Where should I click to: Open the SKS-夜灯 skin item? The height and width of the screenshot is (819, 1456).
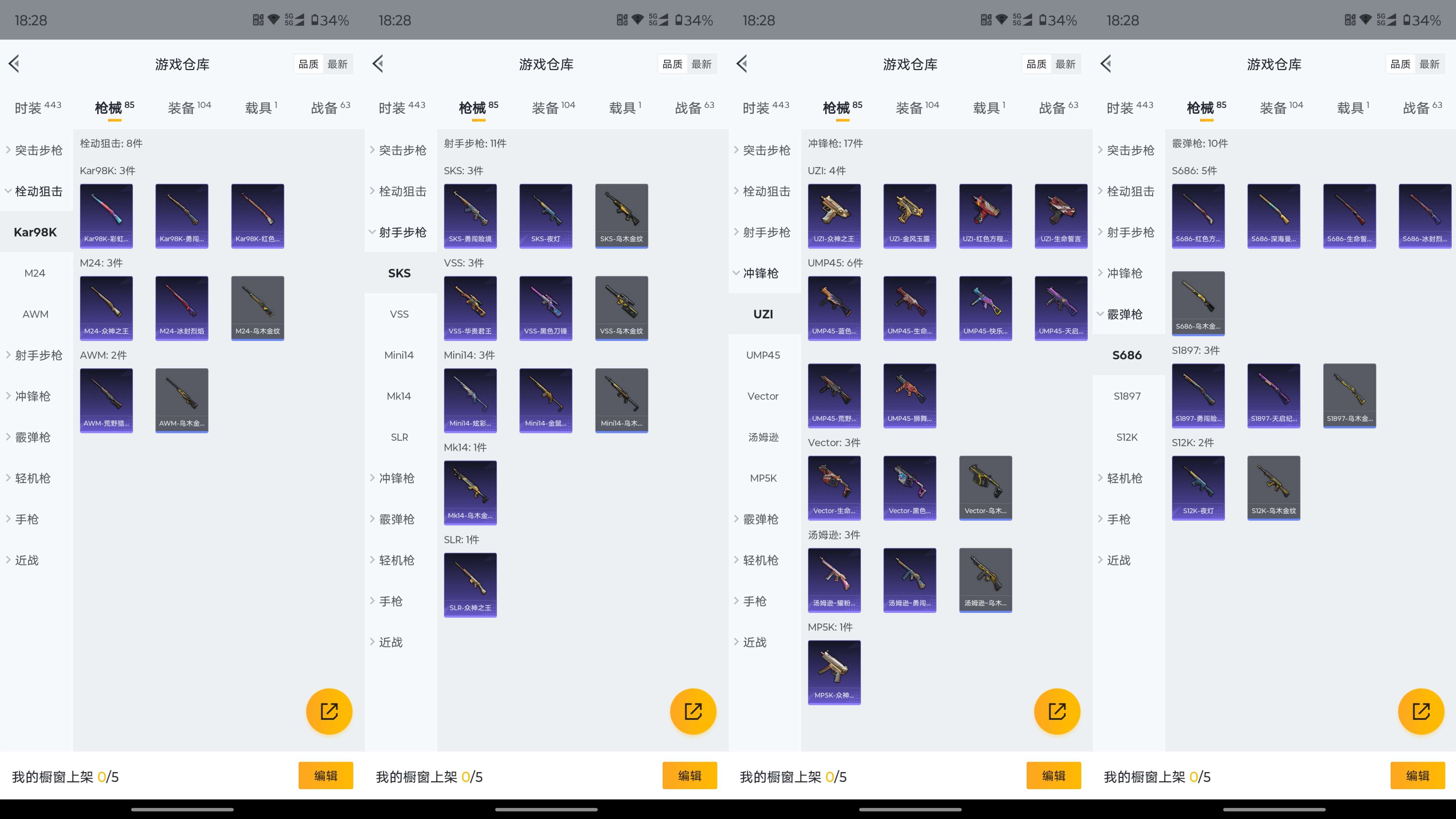click(x=546, y=216)
